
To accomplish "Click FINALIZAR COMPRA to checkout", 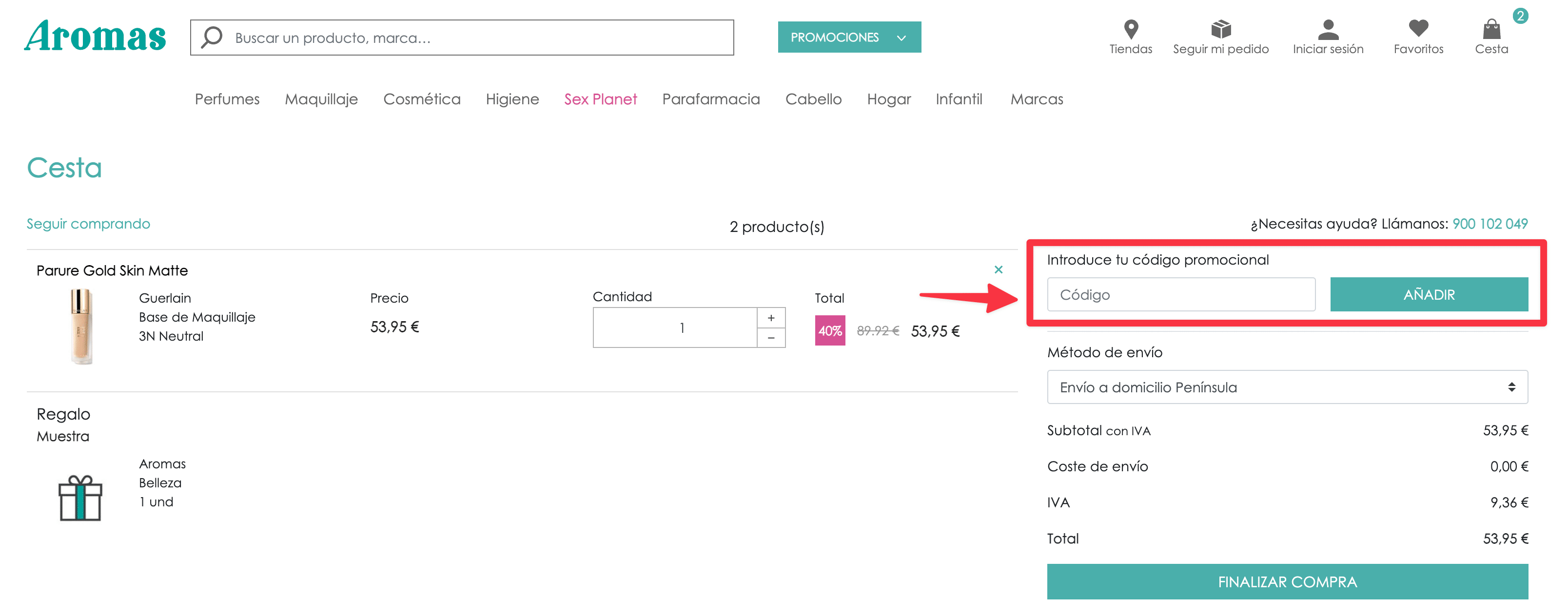I will (1287, 581).
